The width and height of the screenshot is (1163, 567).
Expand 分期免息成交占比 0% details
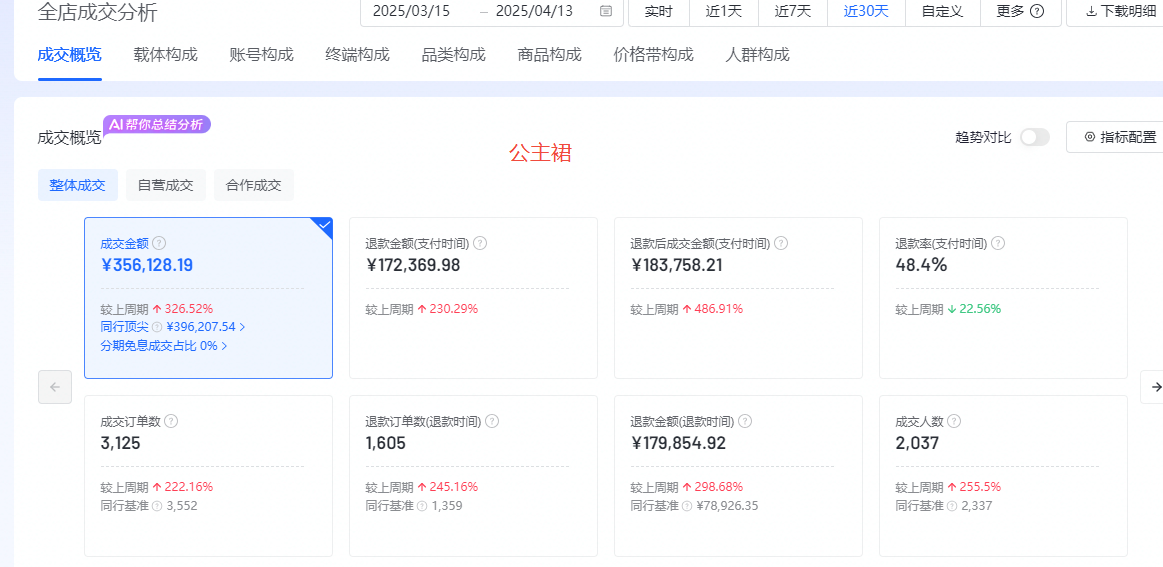[x=164, y=346]
